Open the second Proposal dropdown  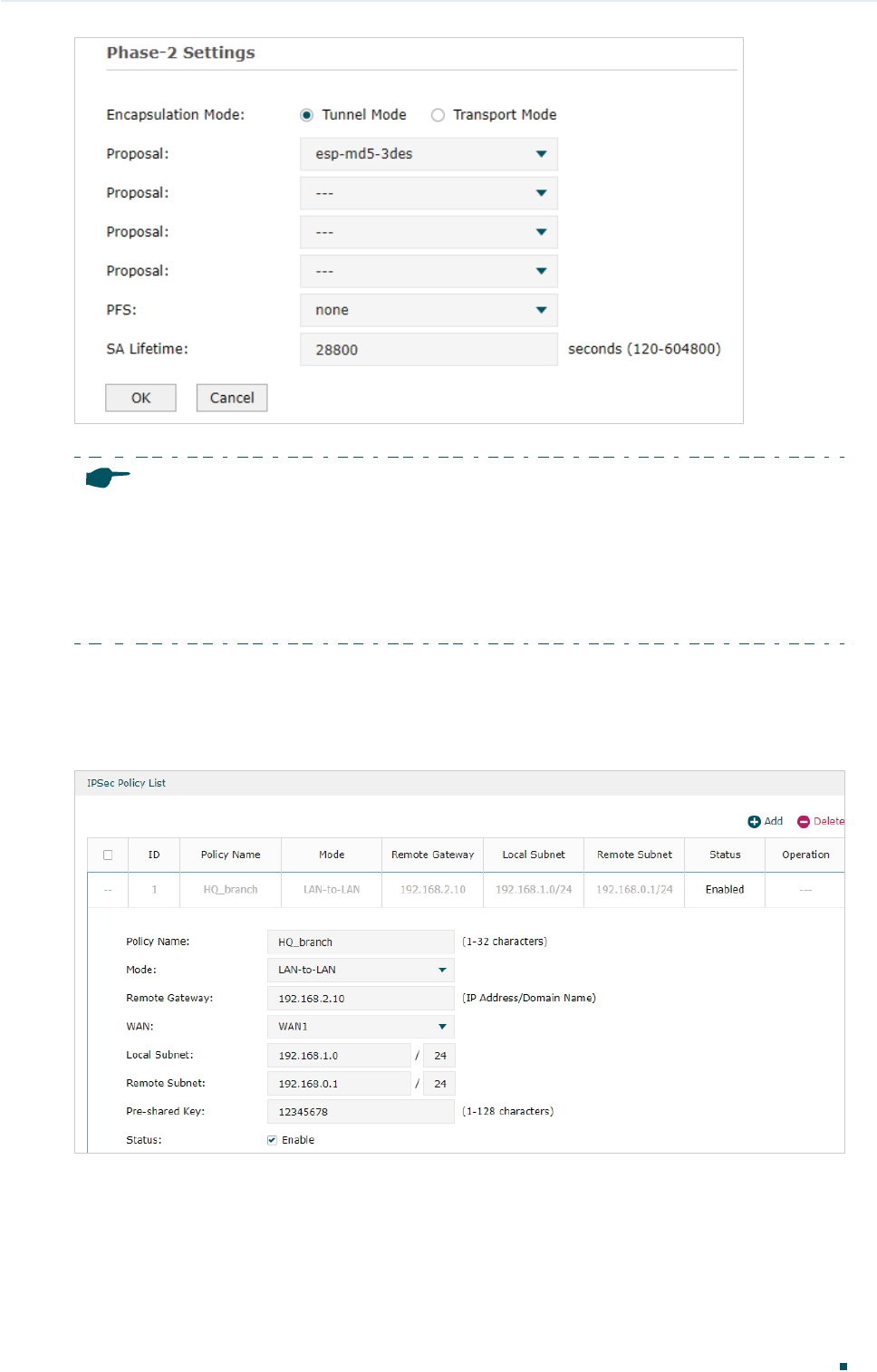click(429, 193)
